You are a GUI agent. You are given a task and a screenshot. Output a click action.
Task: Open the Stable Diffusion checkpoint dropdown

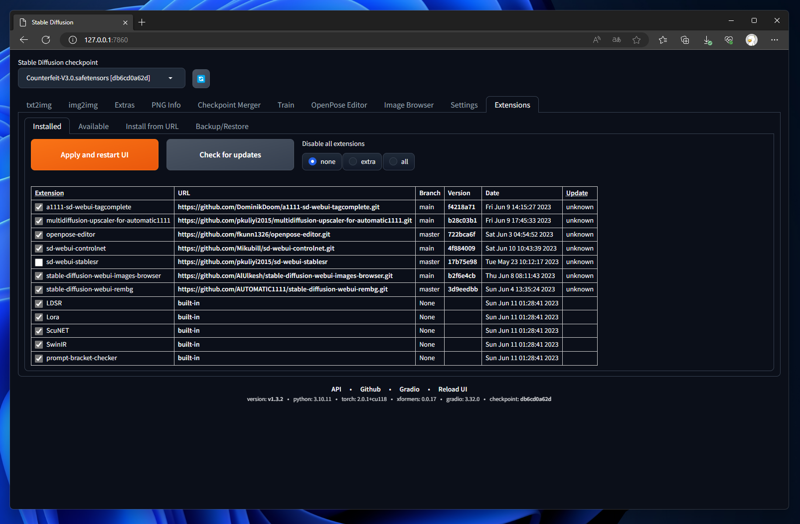click(102, 78)
